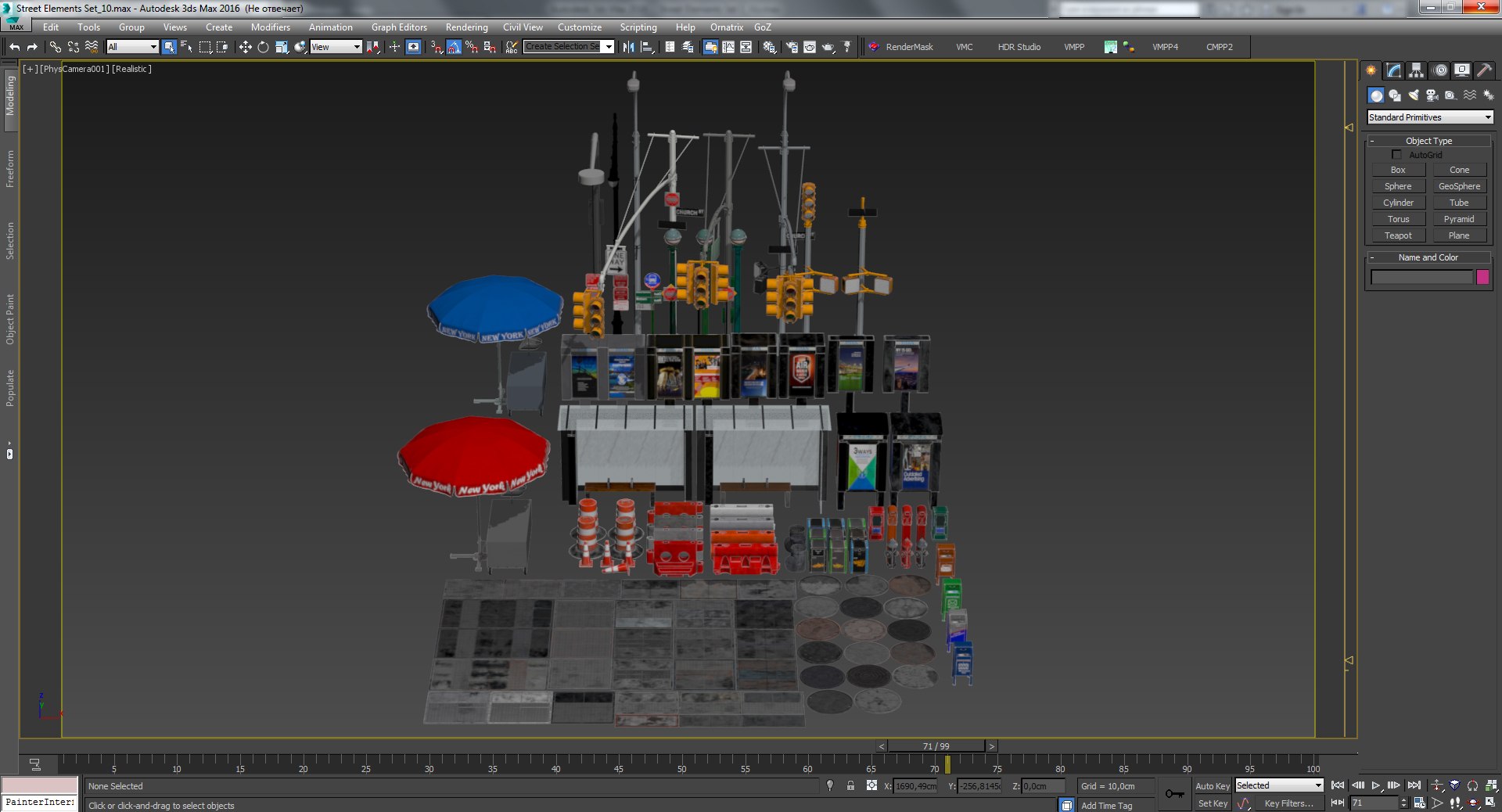Open the Rendering menu

(x=466, y=27)
